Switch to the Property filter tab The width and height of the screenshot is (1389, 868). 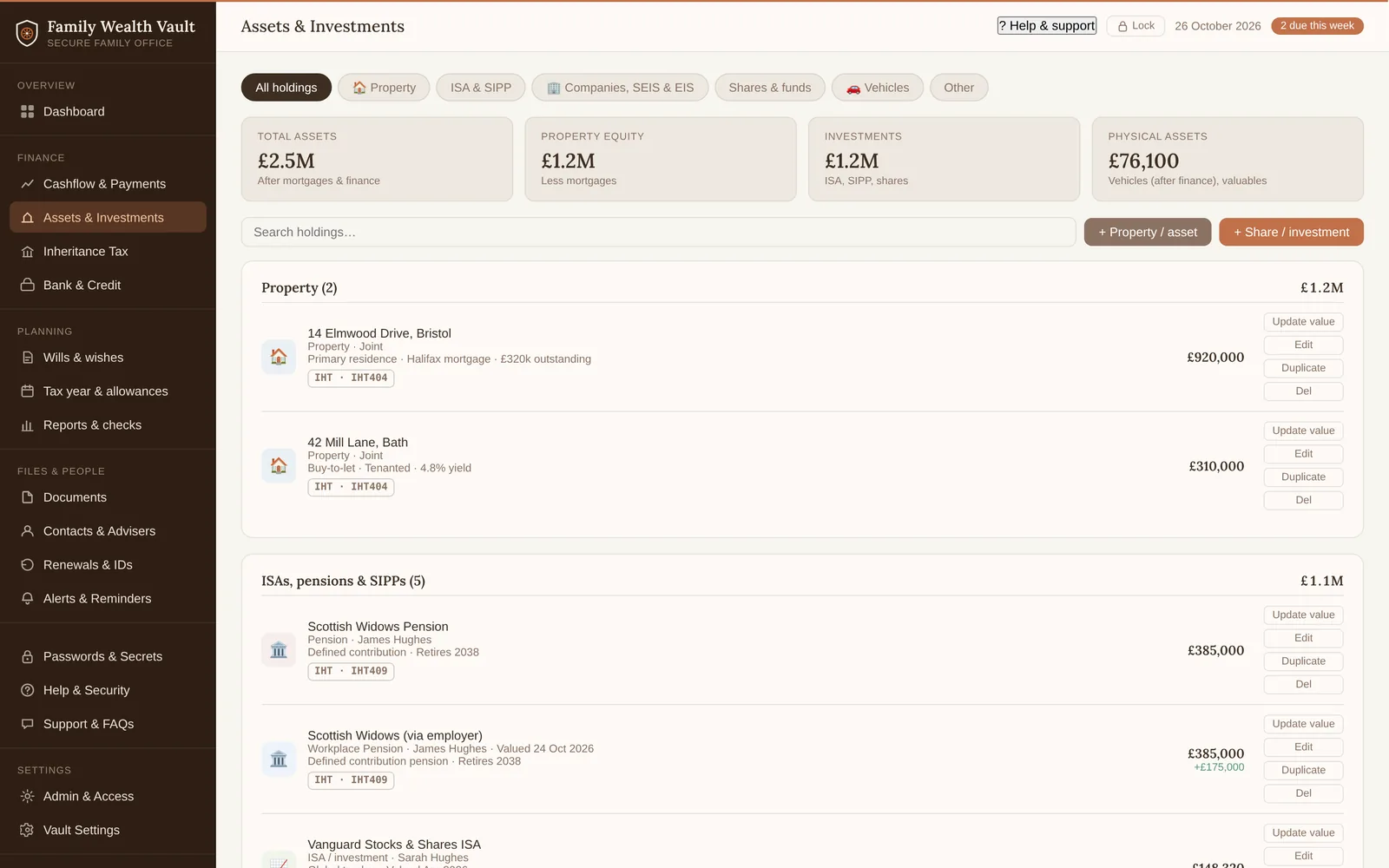pyautogui.click(x=384, y=88)
